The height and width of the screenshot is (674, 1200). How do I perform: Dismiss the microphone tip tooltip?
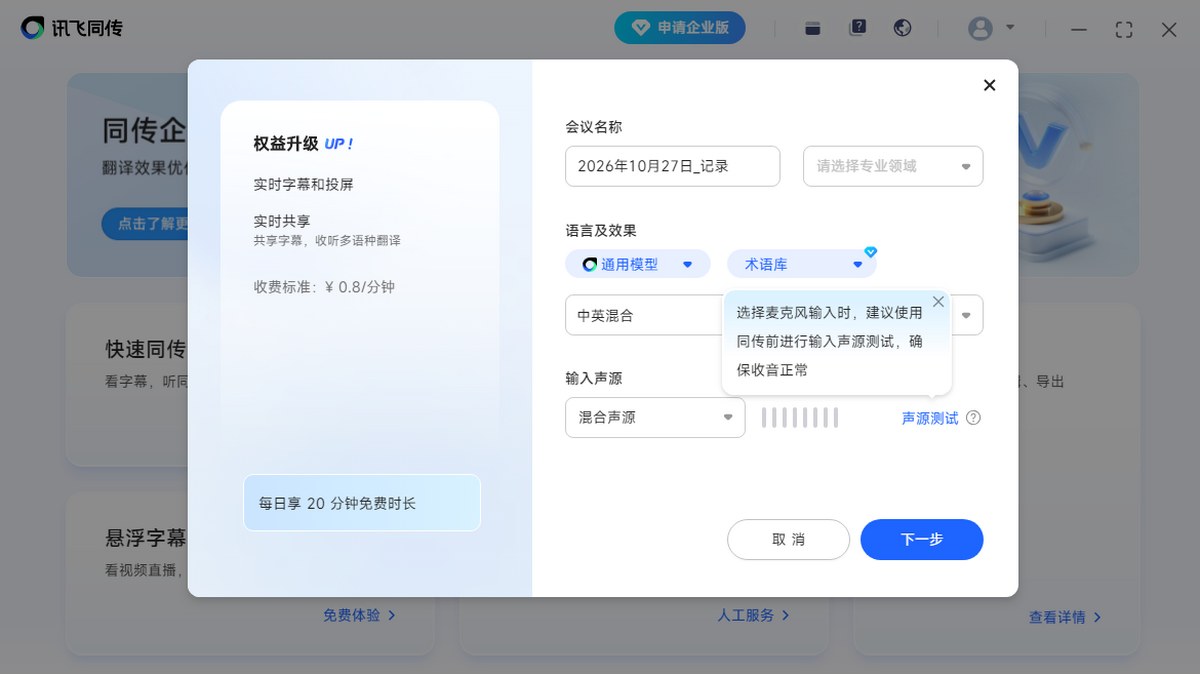[x=938, y=301]
